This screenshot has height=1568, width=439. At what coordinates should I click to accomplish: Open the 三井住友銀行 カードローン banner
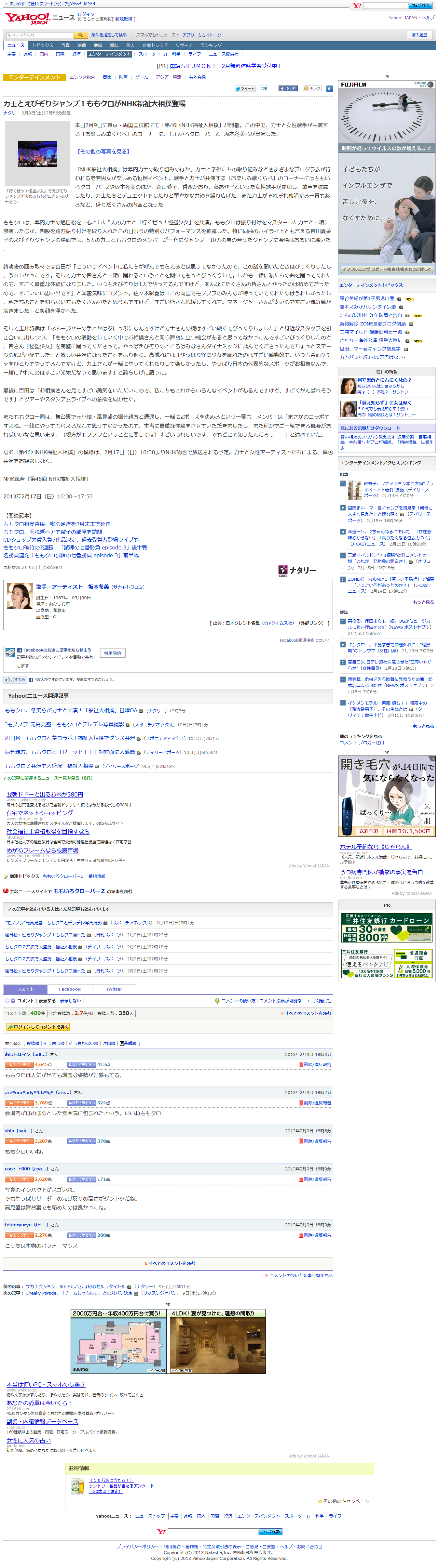[387, 928]
